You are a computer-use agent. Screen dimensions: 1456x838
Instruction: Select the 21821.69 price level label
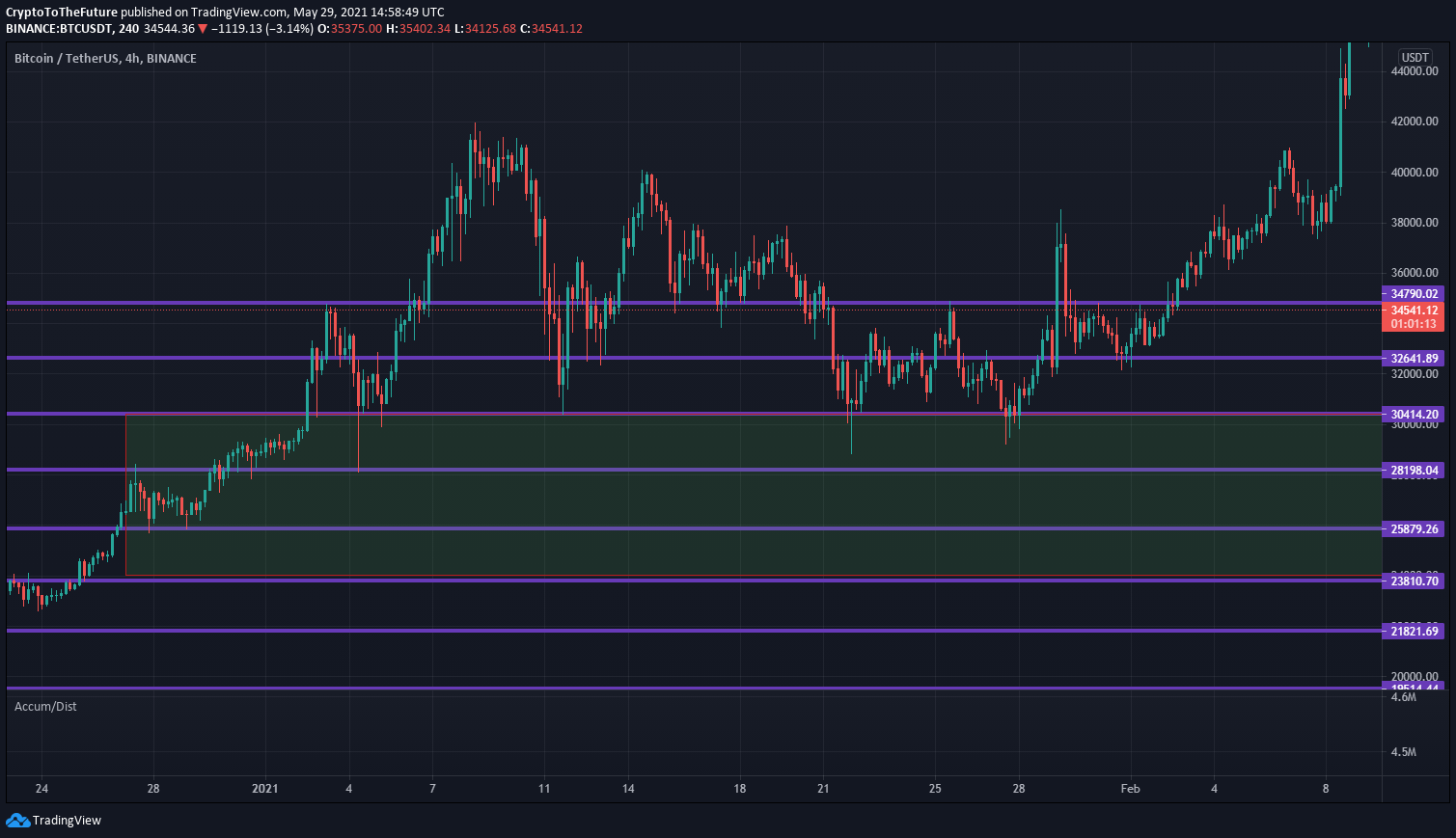pos(1414,632)
